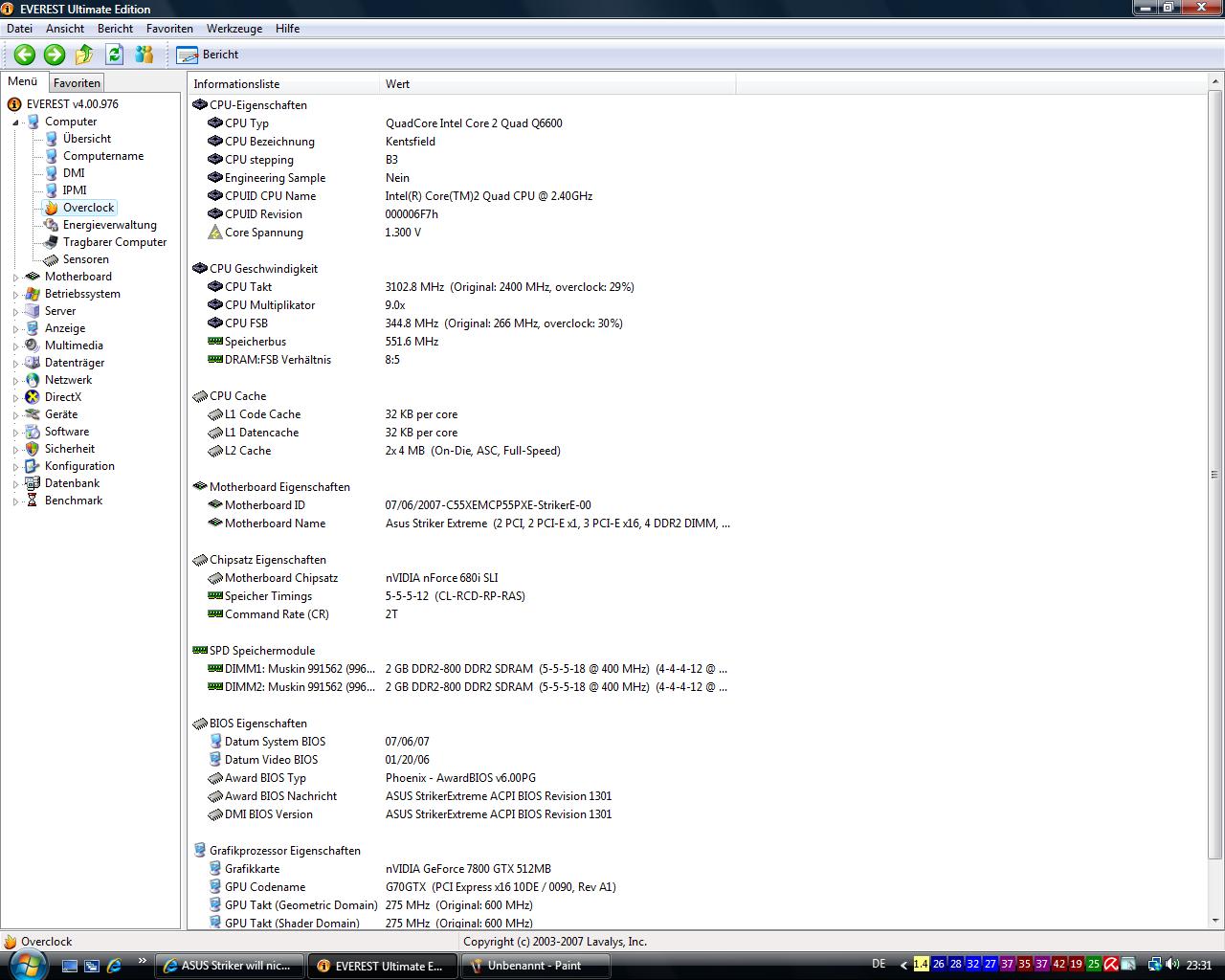The width and height of the screenshot is (1225, 980).
Task: Expand the Anzeige tree node
Action: coord(15,329)
